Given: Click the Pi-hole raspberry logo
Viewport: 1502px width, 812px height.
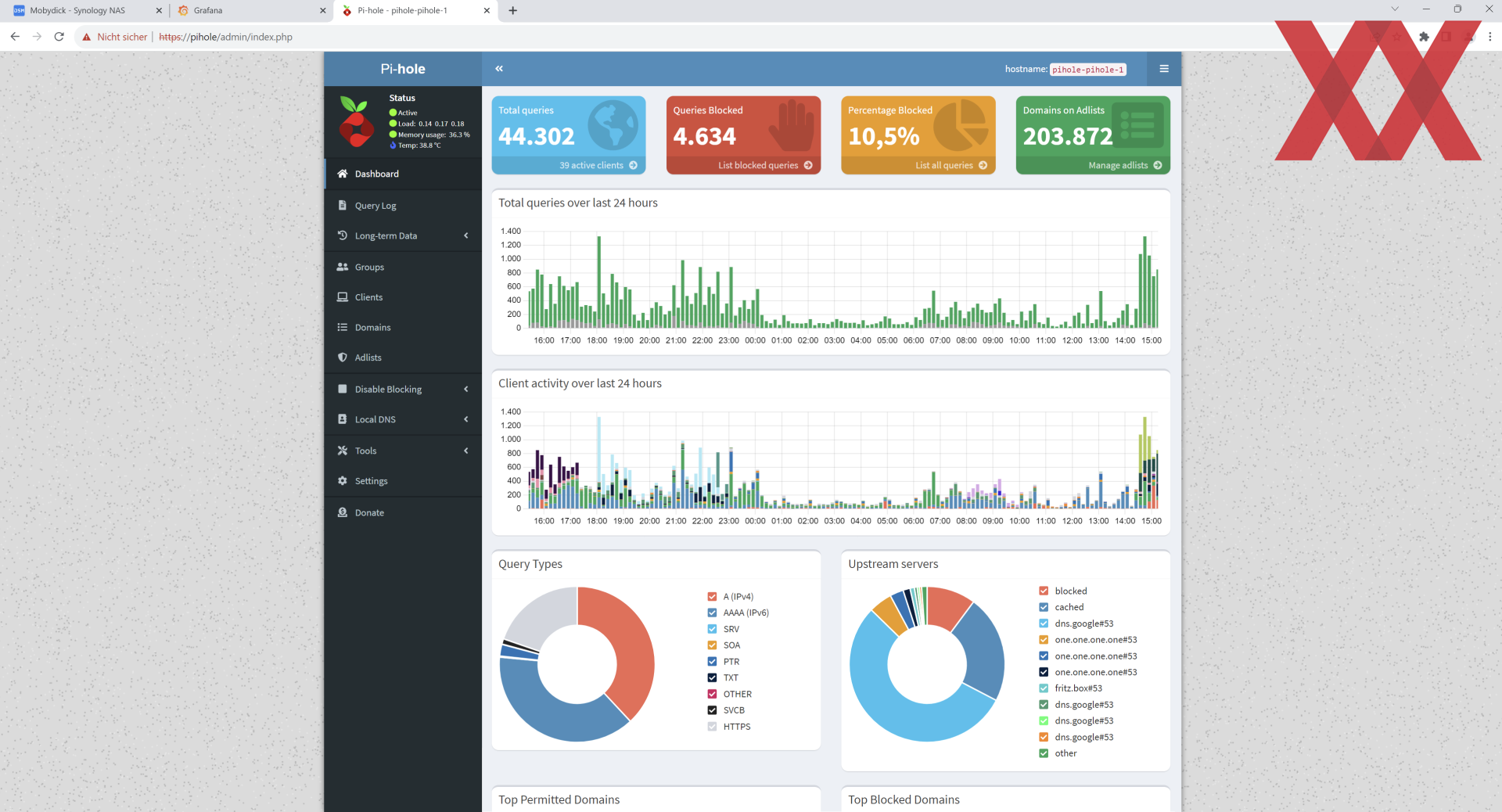Looking at the screenshot, I should [356, 121].
